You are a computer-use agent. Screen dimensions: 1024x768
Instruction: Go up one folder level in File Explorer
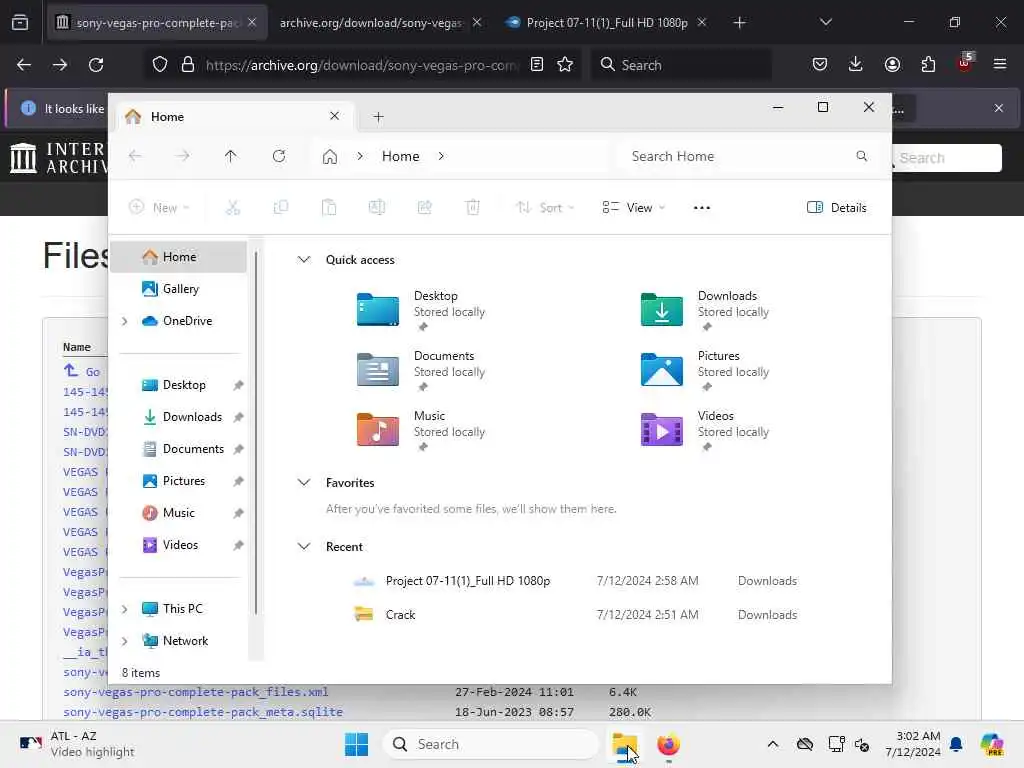pyautogui.click(x=231, y=156)
